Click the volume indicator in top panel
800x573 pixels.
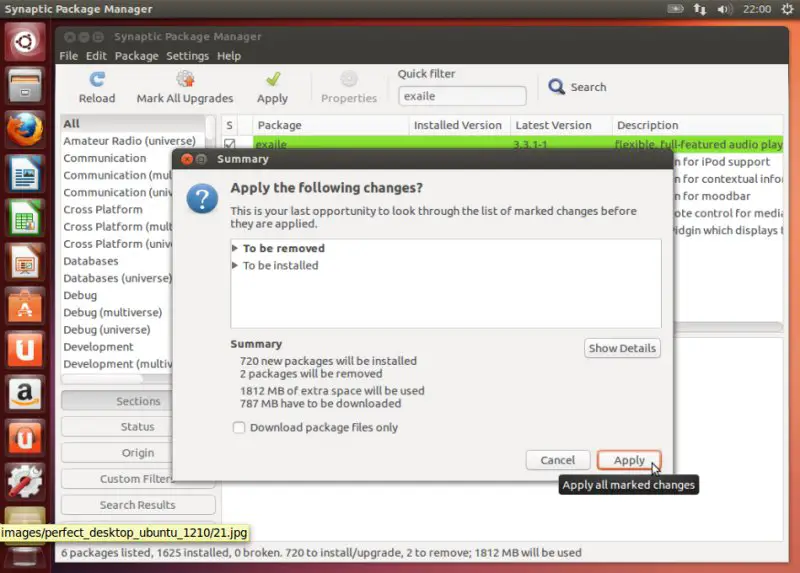pos(724,9)
